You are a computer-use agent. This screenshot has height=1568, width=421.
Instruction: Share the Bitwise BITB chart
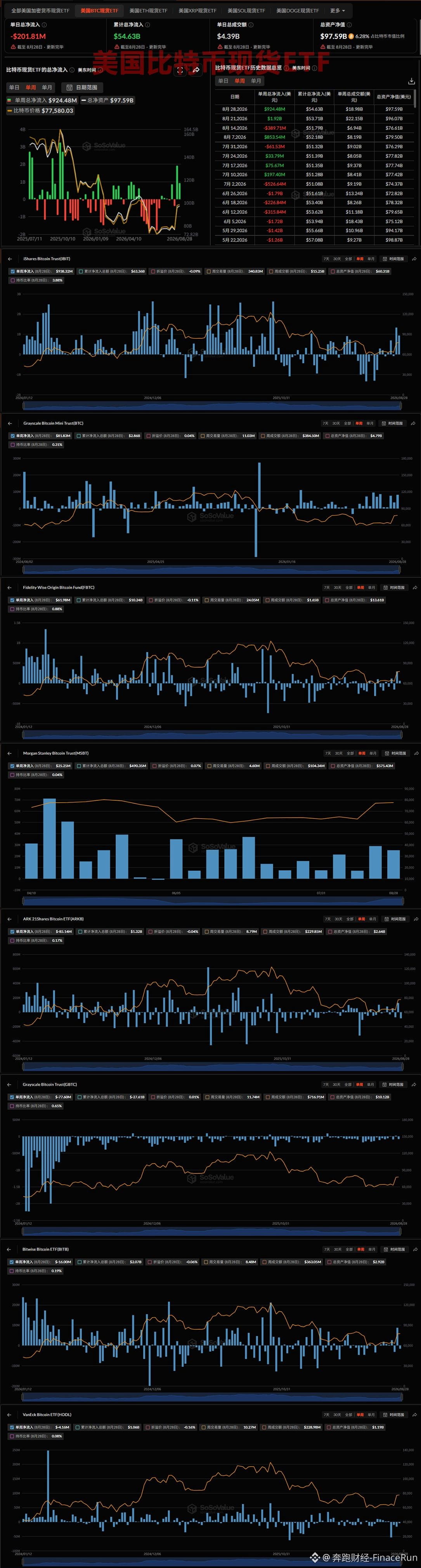416,1249
